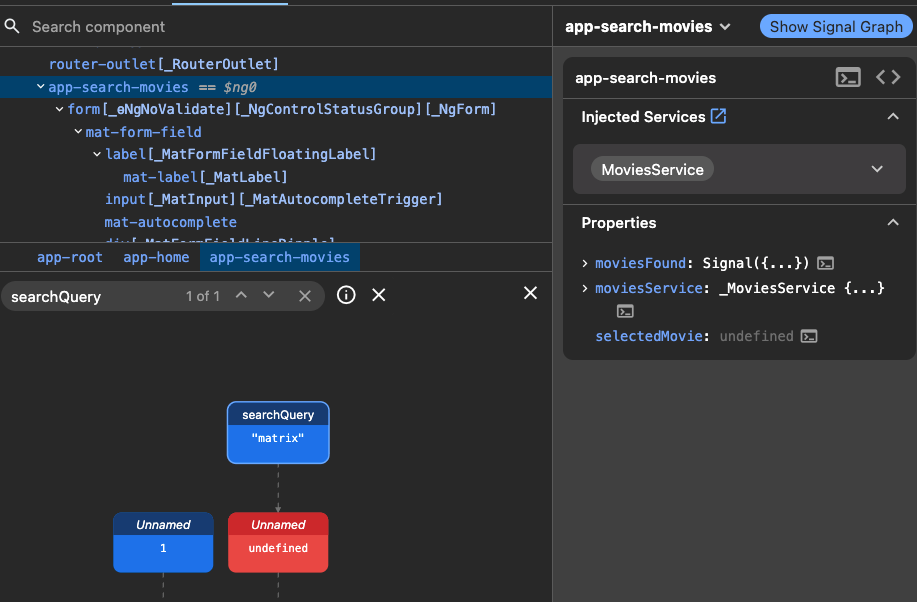Click the search magnifier icon
The image size is (917, 602).
[x=12, y=26]
